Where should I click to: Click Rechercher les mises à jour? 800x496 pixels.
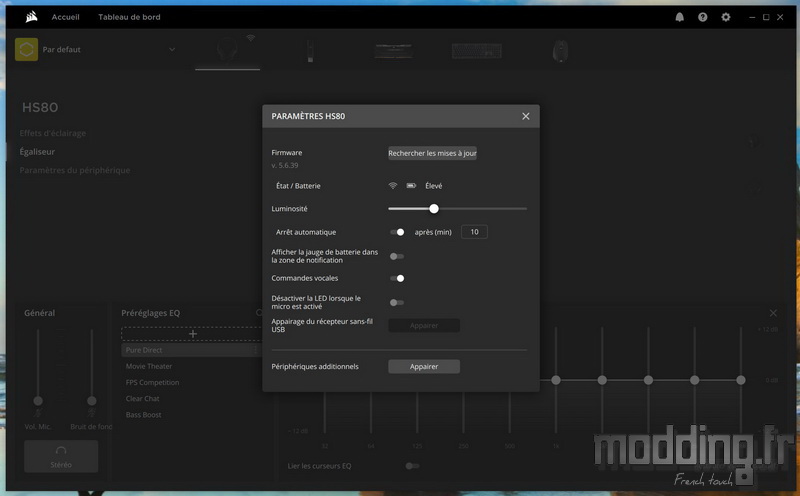tap(432, 153)
